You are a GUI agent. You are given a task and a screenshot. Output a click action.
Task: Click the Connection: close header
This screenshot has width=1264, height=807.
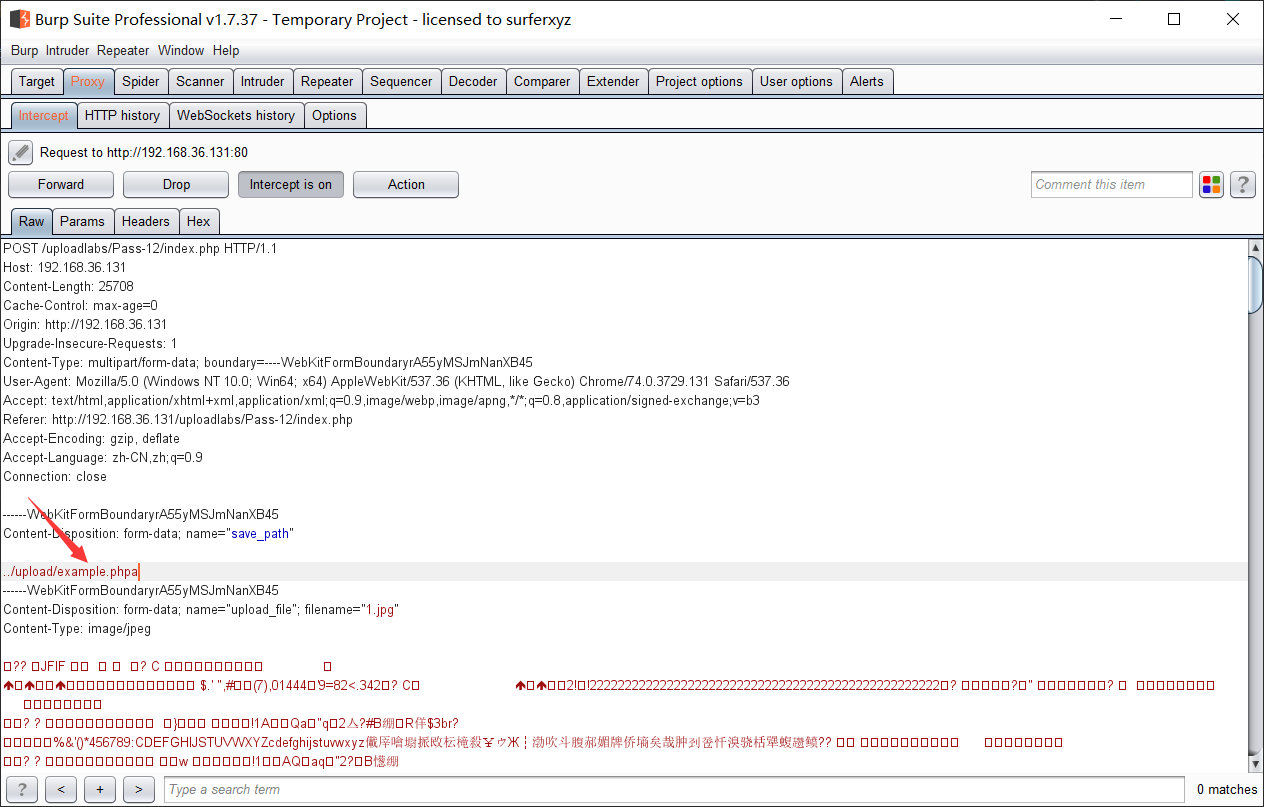(x=55, y=476)
